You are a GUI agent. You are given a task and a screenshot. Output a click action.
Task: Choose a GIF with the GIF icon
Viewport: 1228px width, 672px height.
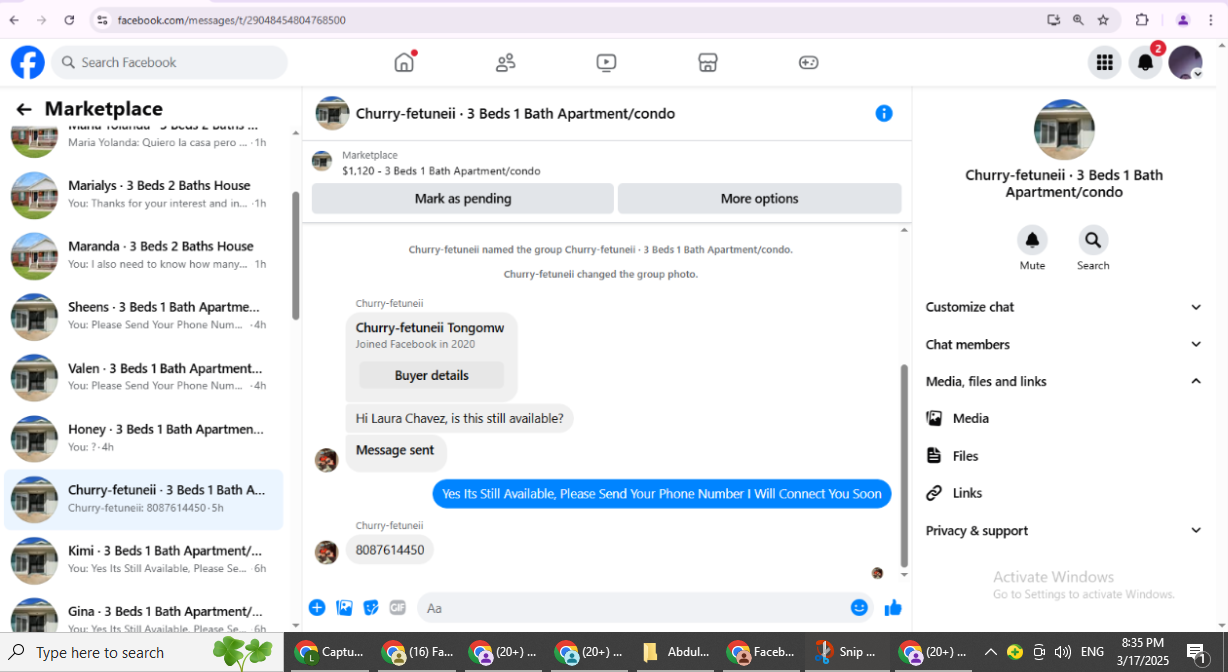point(398,607)
